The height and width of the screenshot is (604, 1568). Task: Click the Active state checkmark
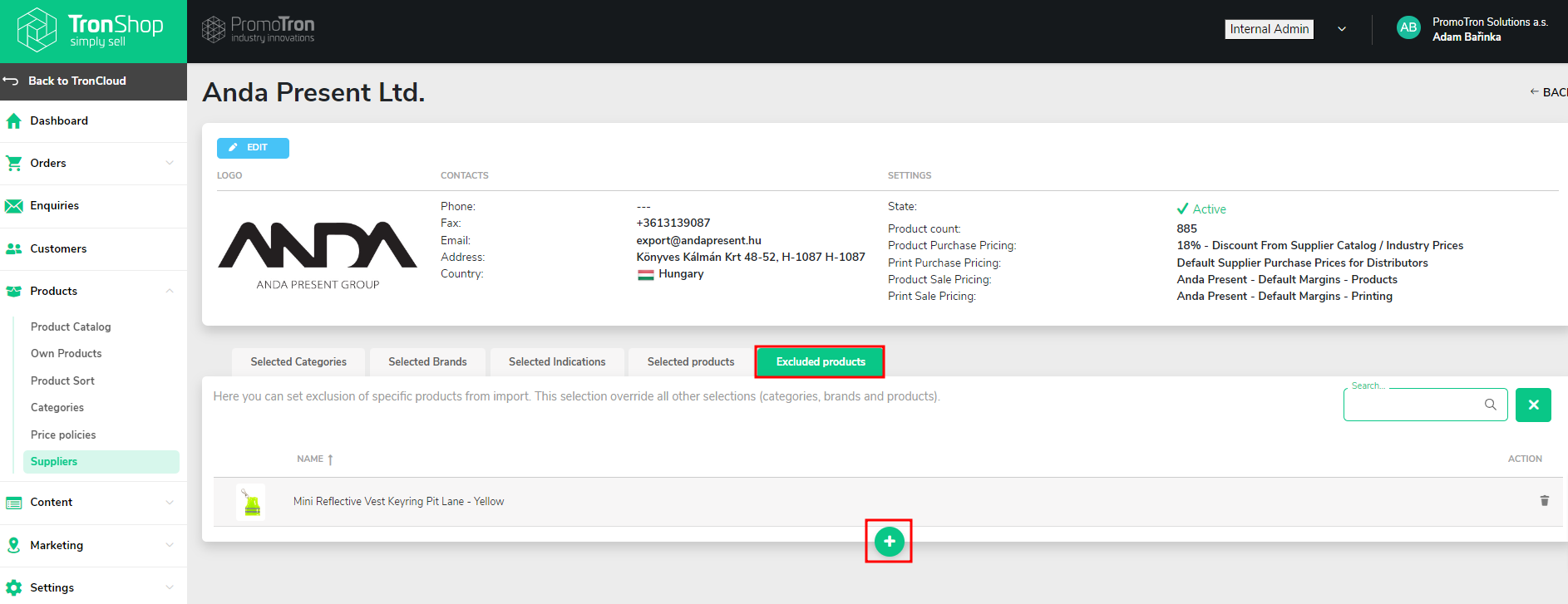pos(1182,209)
